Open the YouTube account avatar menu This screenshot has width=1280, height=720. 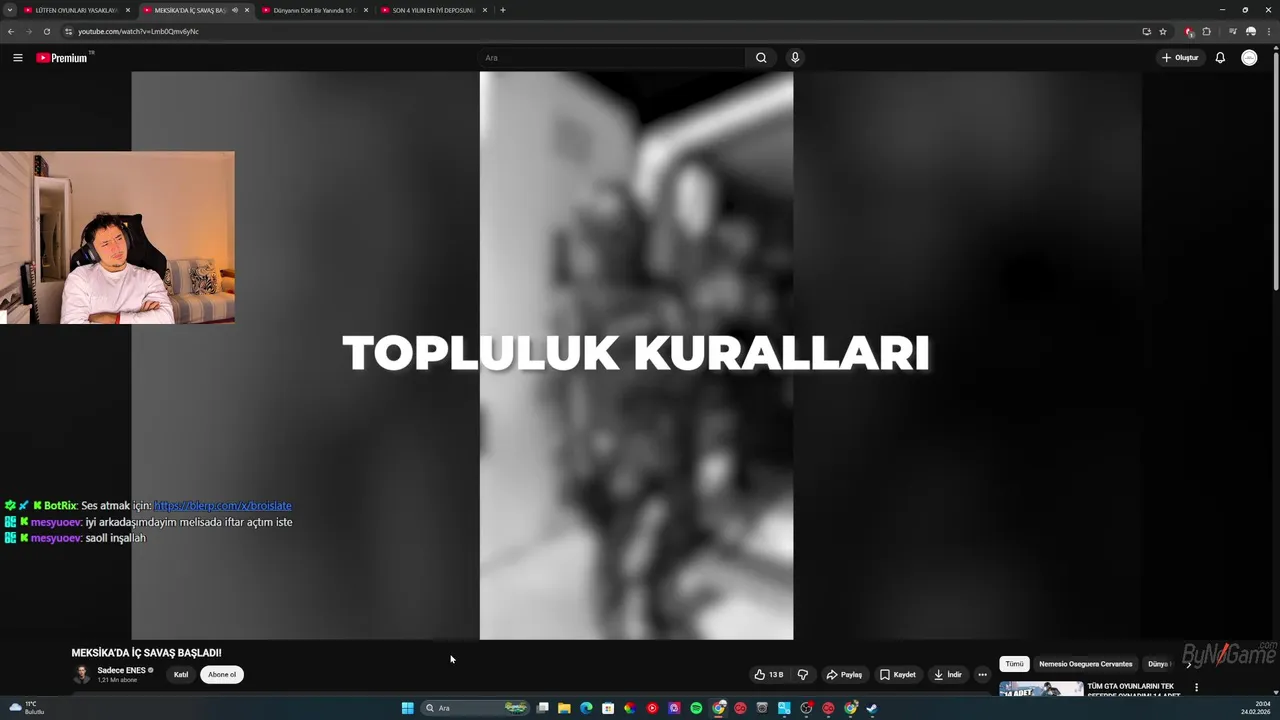1249,58
